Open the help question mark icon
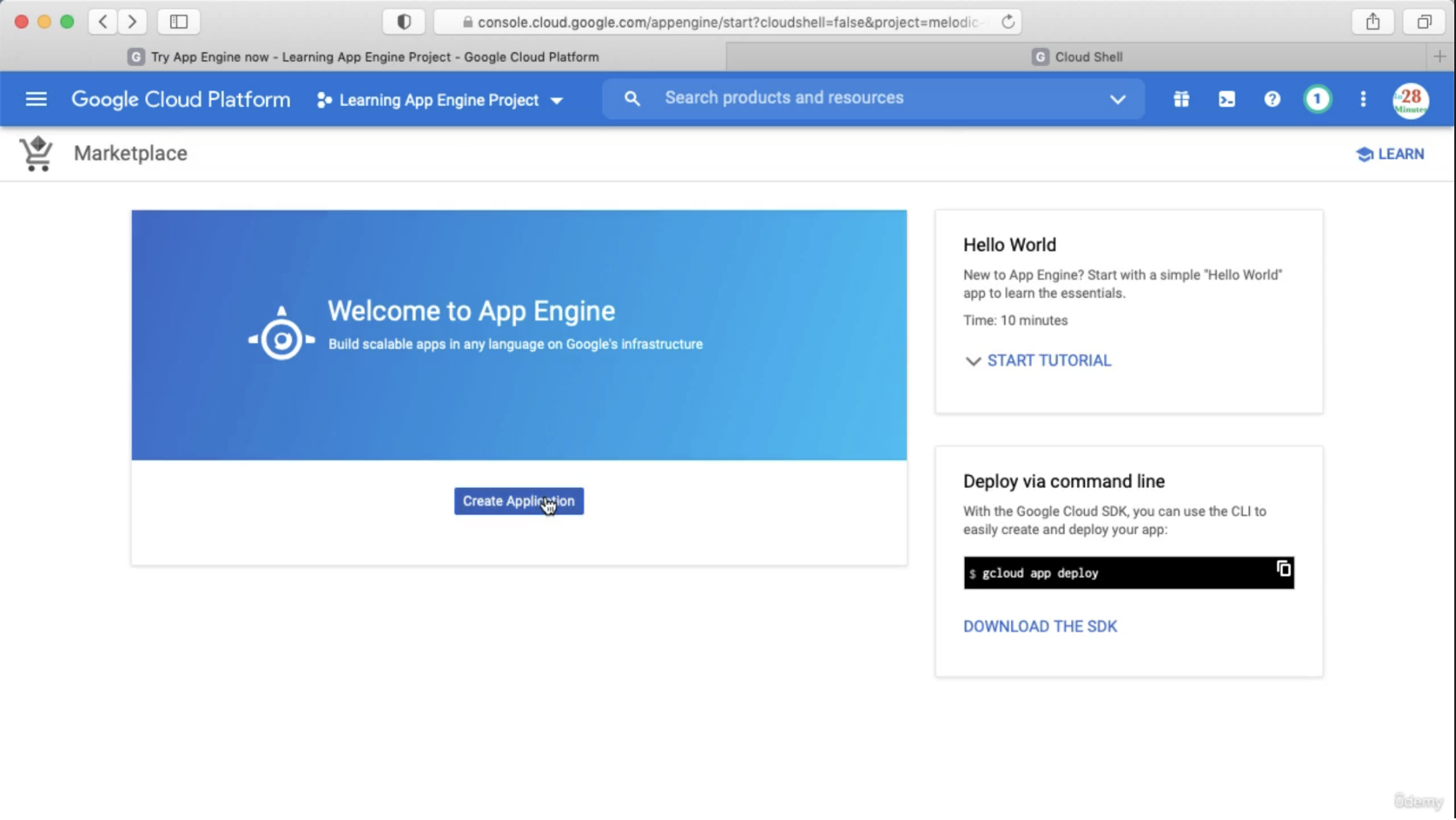Image resolution: width=1456 pixels, height=820 pixels. click(1272, 99)
